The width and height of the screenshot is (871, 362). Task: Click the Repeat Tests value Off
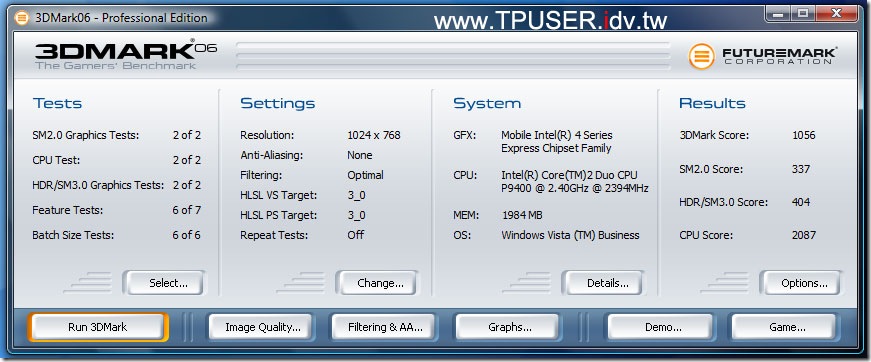tap(356, 235)
